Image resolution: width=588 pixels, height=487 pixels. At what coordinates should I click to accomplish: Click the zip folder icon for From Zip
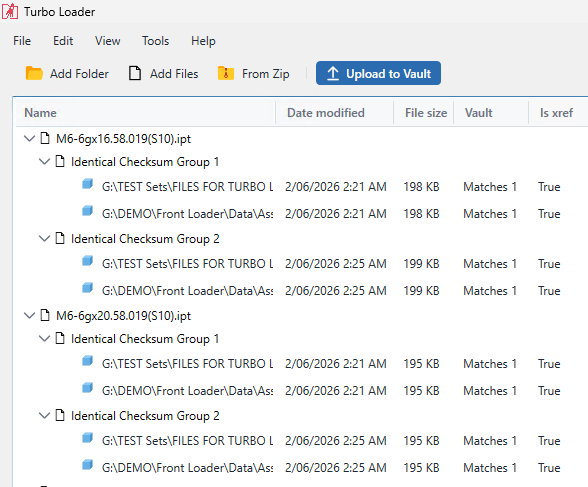(226, 73)
